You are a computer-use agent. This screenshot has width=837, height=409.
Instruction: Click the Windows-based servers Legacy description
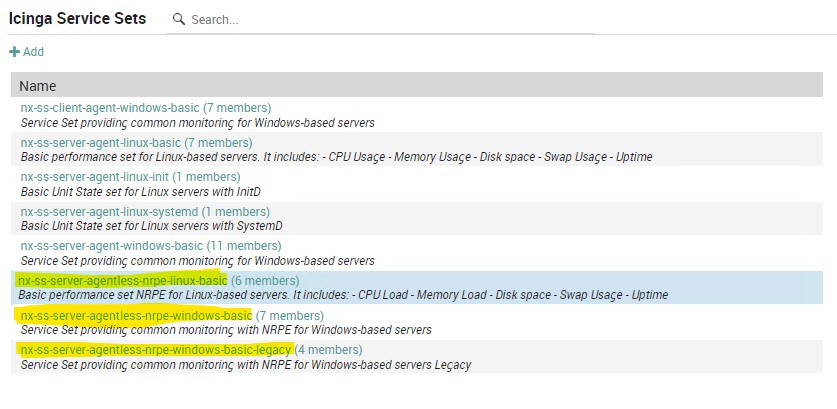click(246, 365)
